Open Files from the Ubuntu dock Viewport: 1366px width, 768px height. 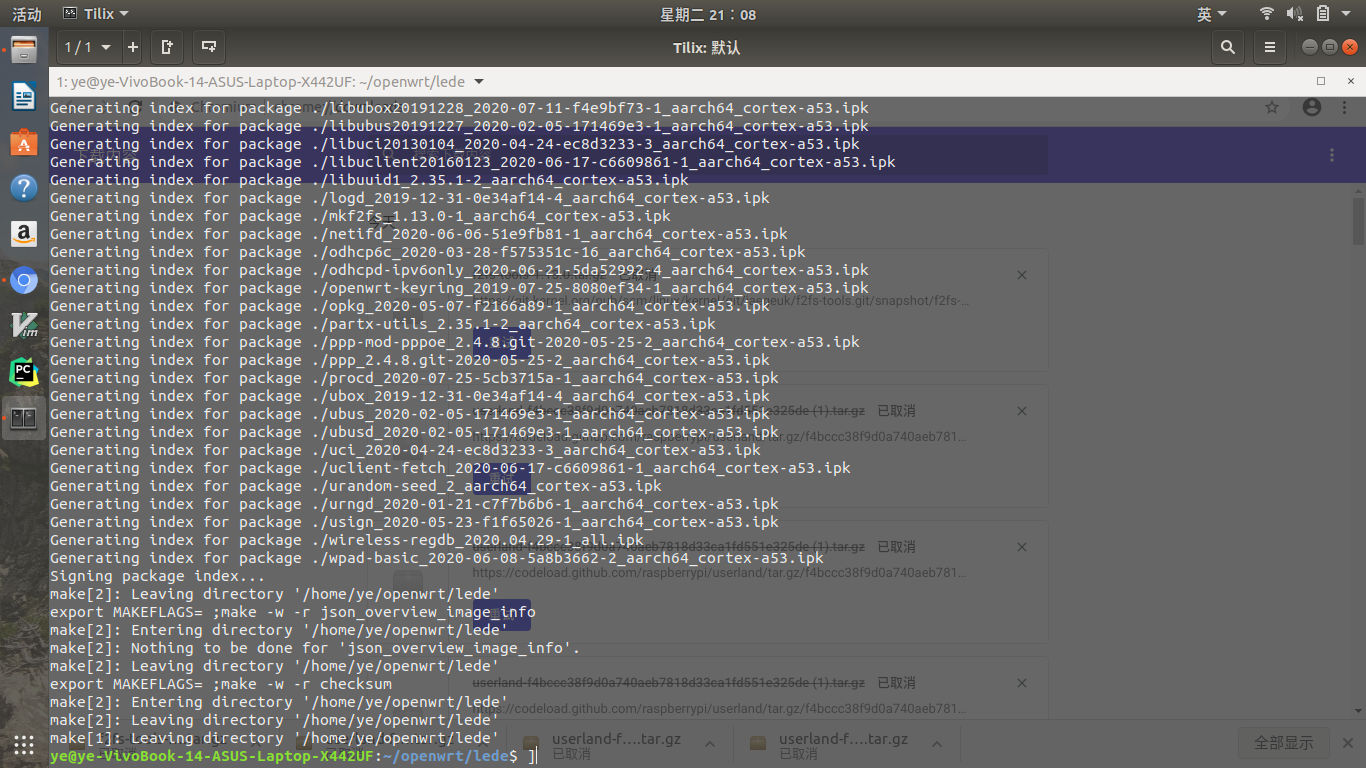(x=24, y=50)
